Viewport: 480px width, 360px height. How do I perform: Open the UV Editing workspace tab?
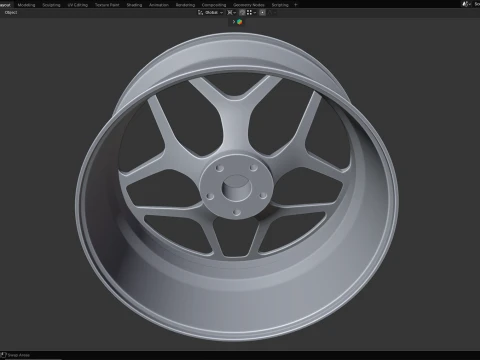pos(78,5)
